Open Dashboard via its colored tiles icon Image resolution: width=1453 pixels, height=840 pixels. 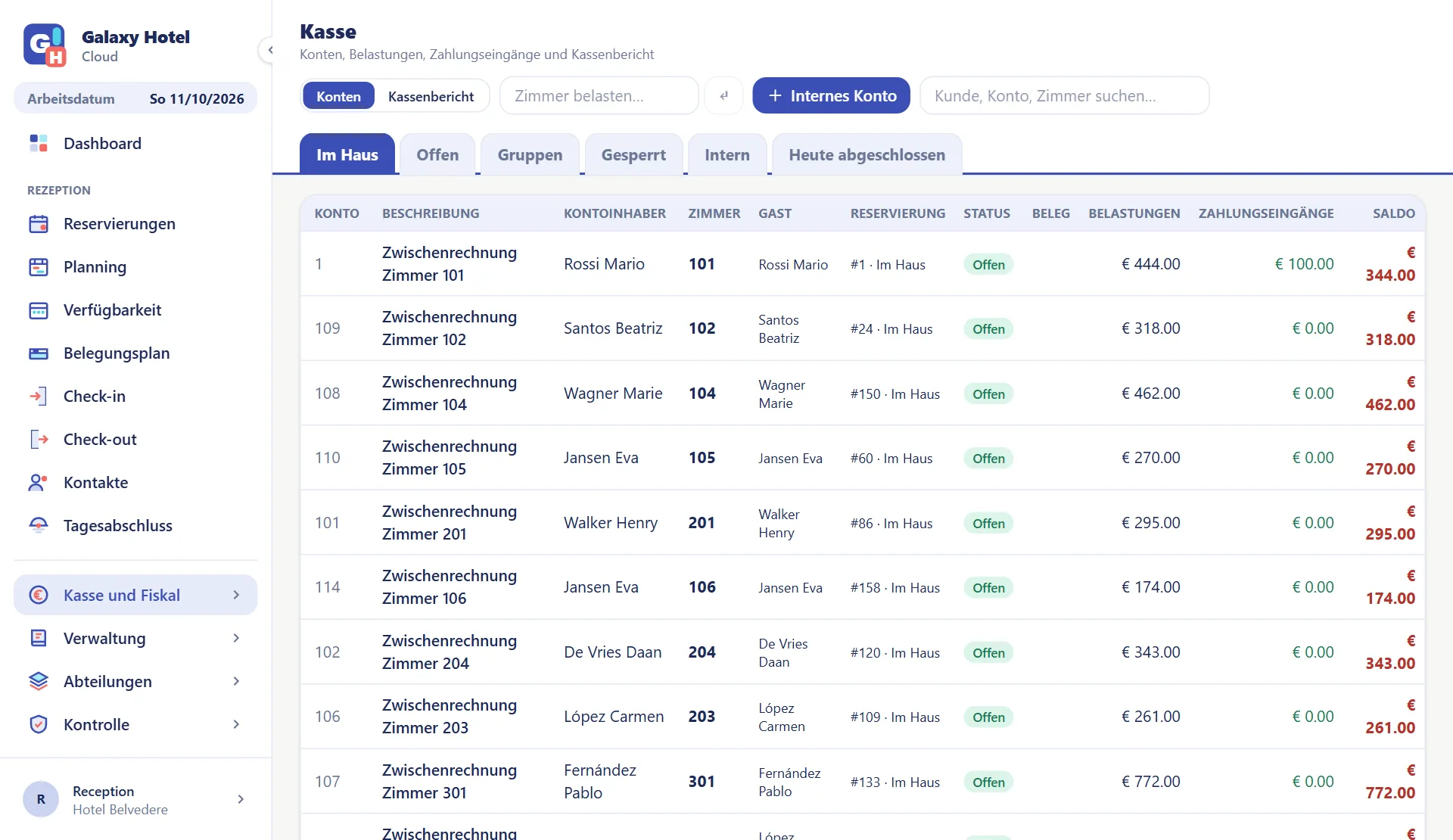[39, 143]
